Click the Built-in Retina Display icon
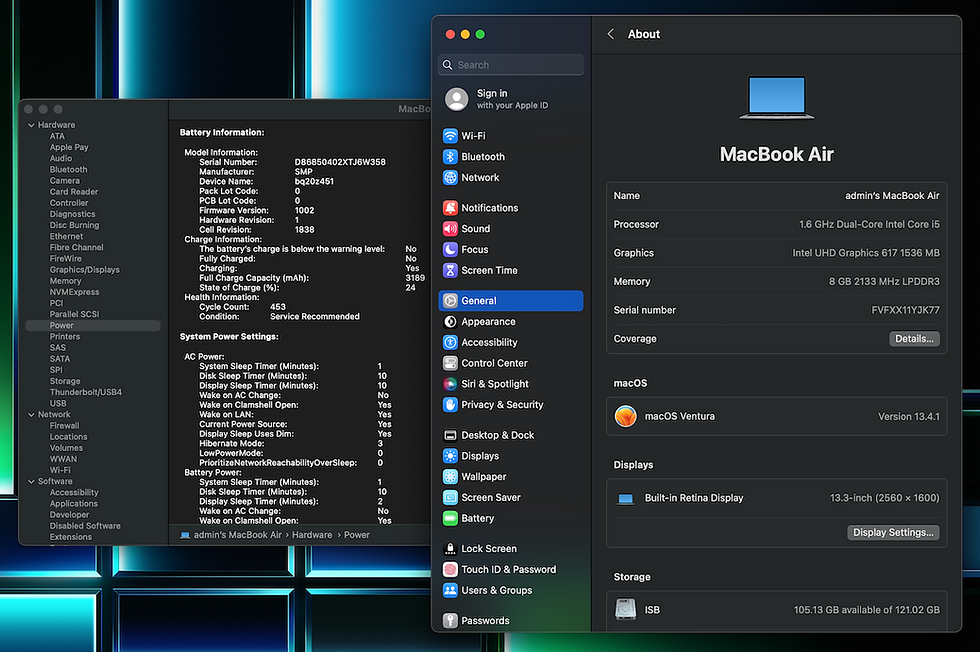This screenshot has width=980, height=652. [x=625, y=498]
